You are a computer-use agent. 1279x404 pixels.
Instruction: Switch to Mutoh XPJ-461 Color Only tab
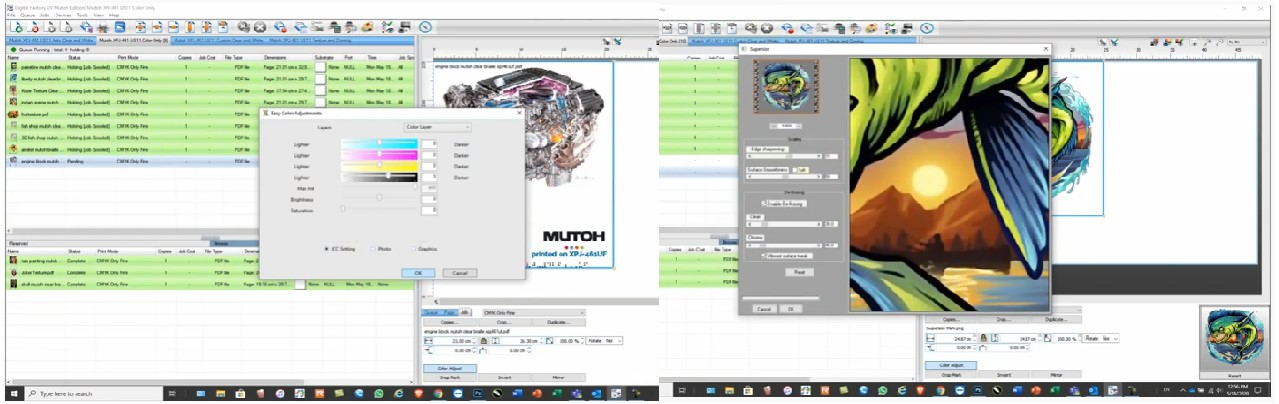click(132, 40)
